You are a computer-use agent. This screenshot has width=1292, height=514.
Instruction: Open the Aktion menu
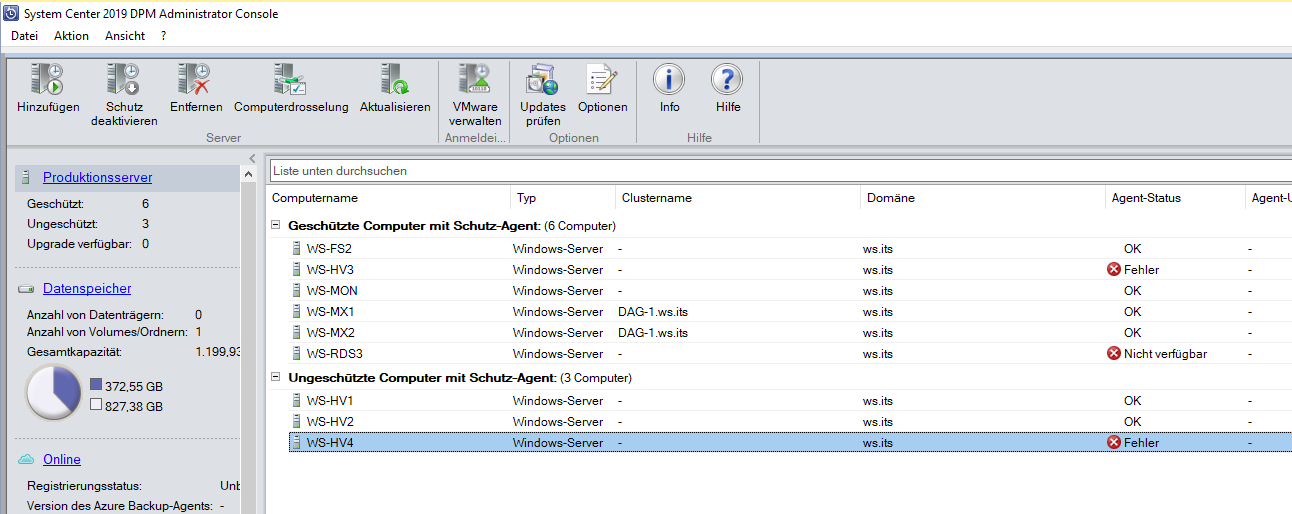(71, 36)
